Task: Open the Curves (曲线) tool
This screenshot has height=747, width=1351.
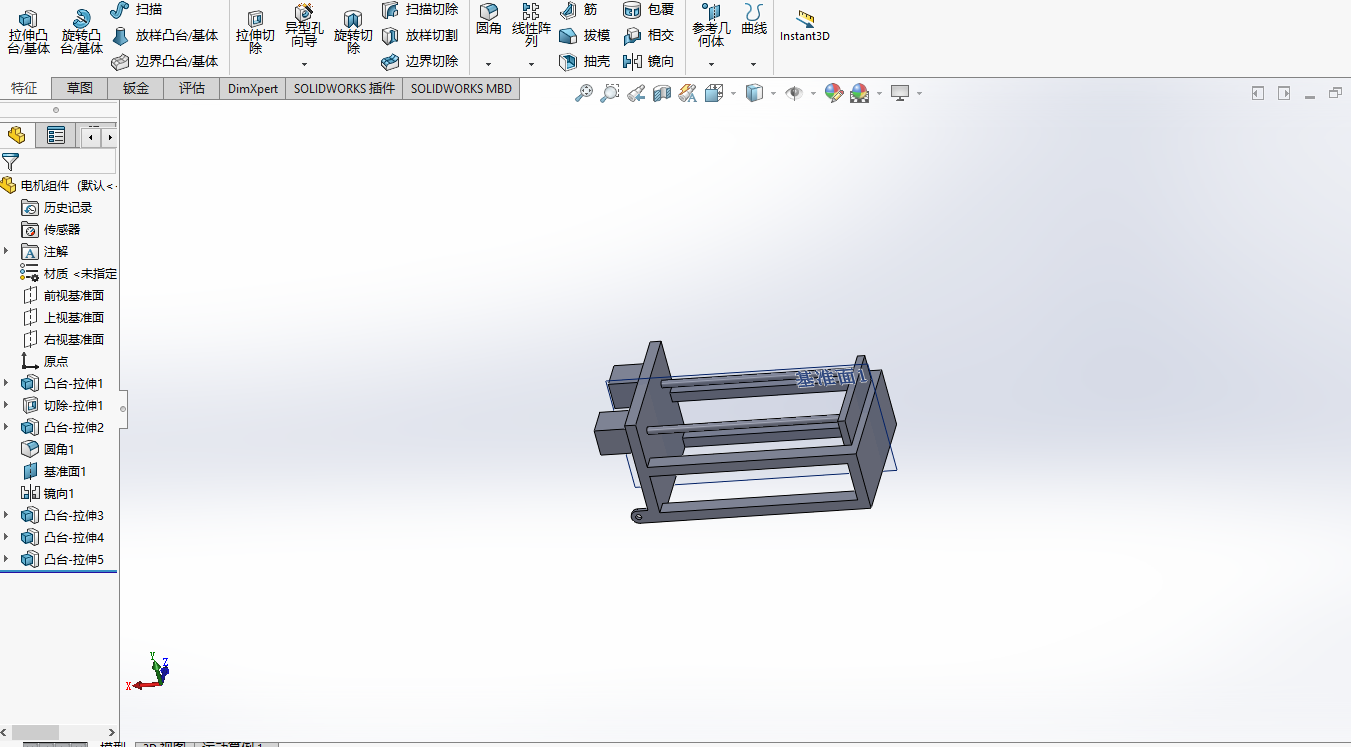Action: pos(754,19)
